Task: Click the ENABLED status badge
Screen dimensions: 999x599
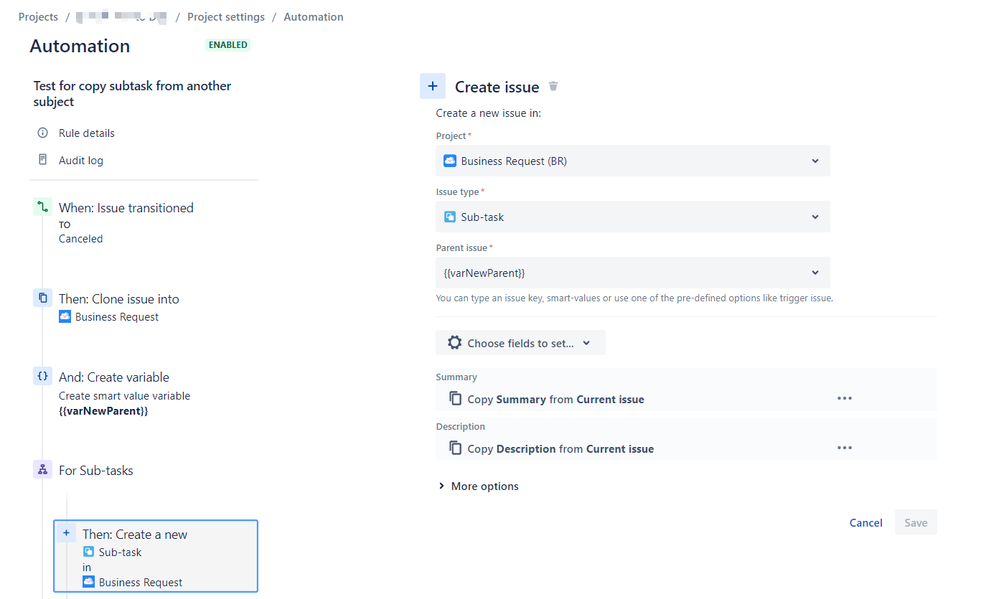Action: point(228,45)
